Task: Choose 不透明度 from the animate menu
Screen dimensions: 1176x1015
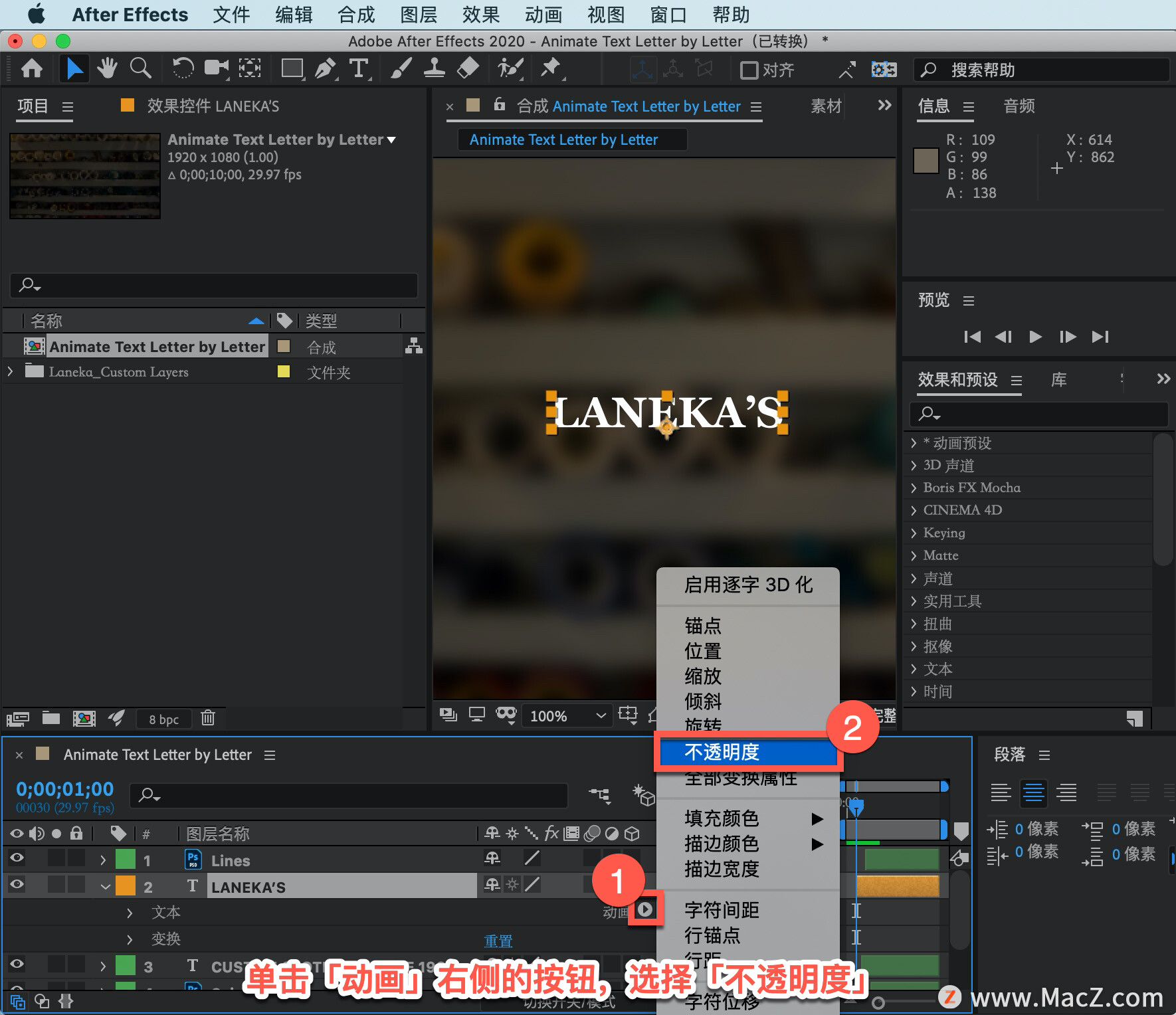Action: [748, 752]
